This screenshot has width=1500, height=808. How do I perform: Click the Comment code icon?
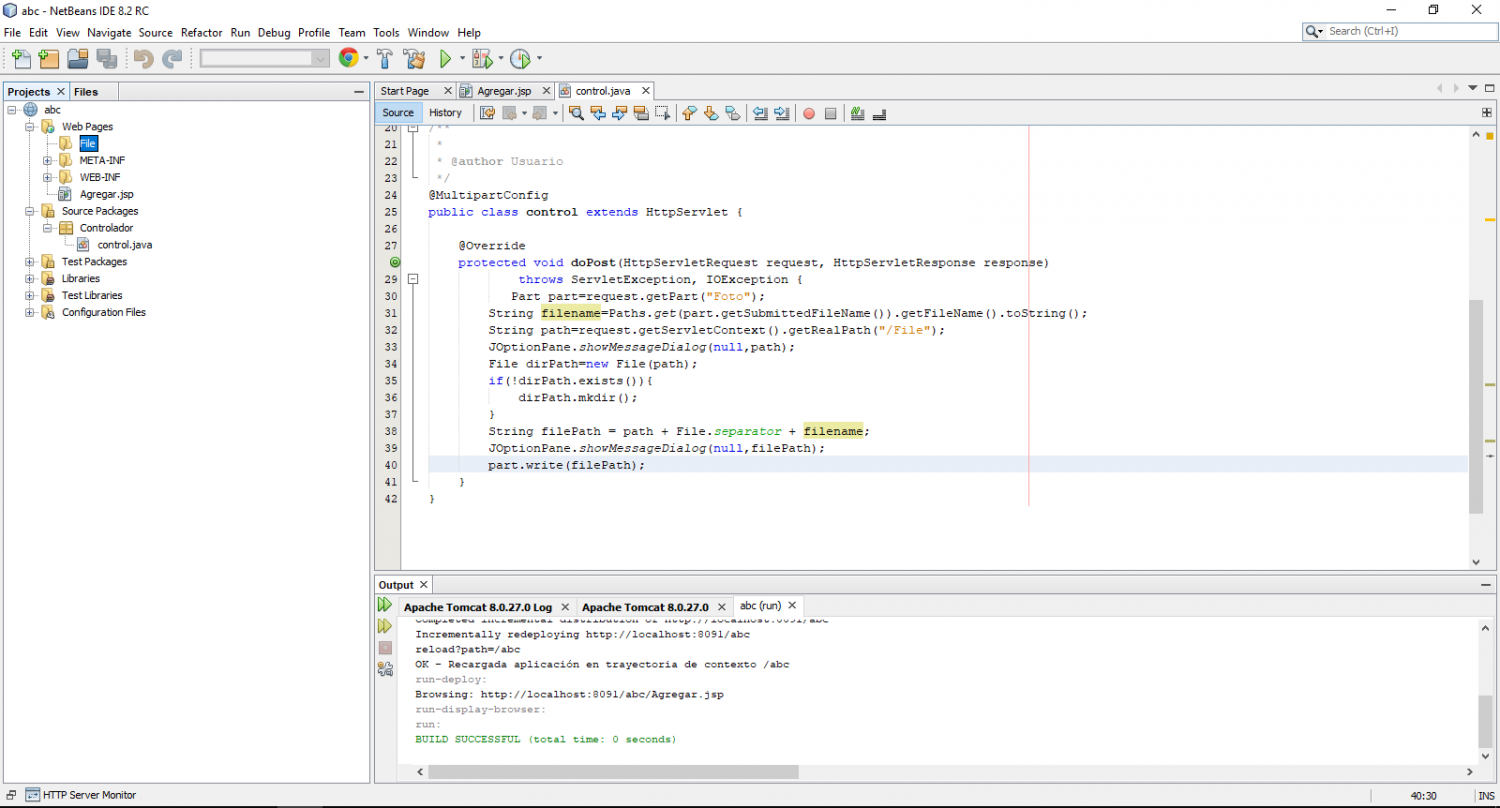click(857, 113)
